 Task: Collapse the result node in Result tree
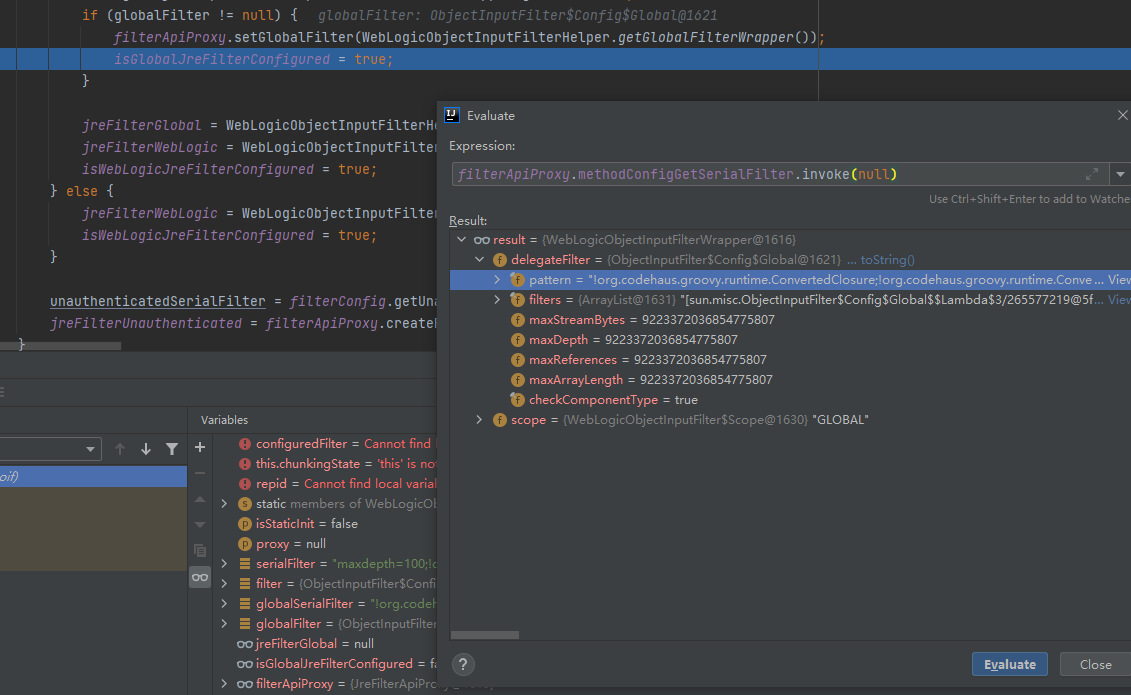462,239
